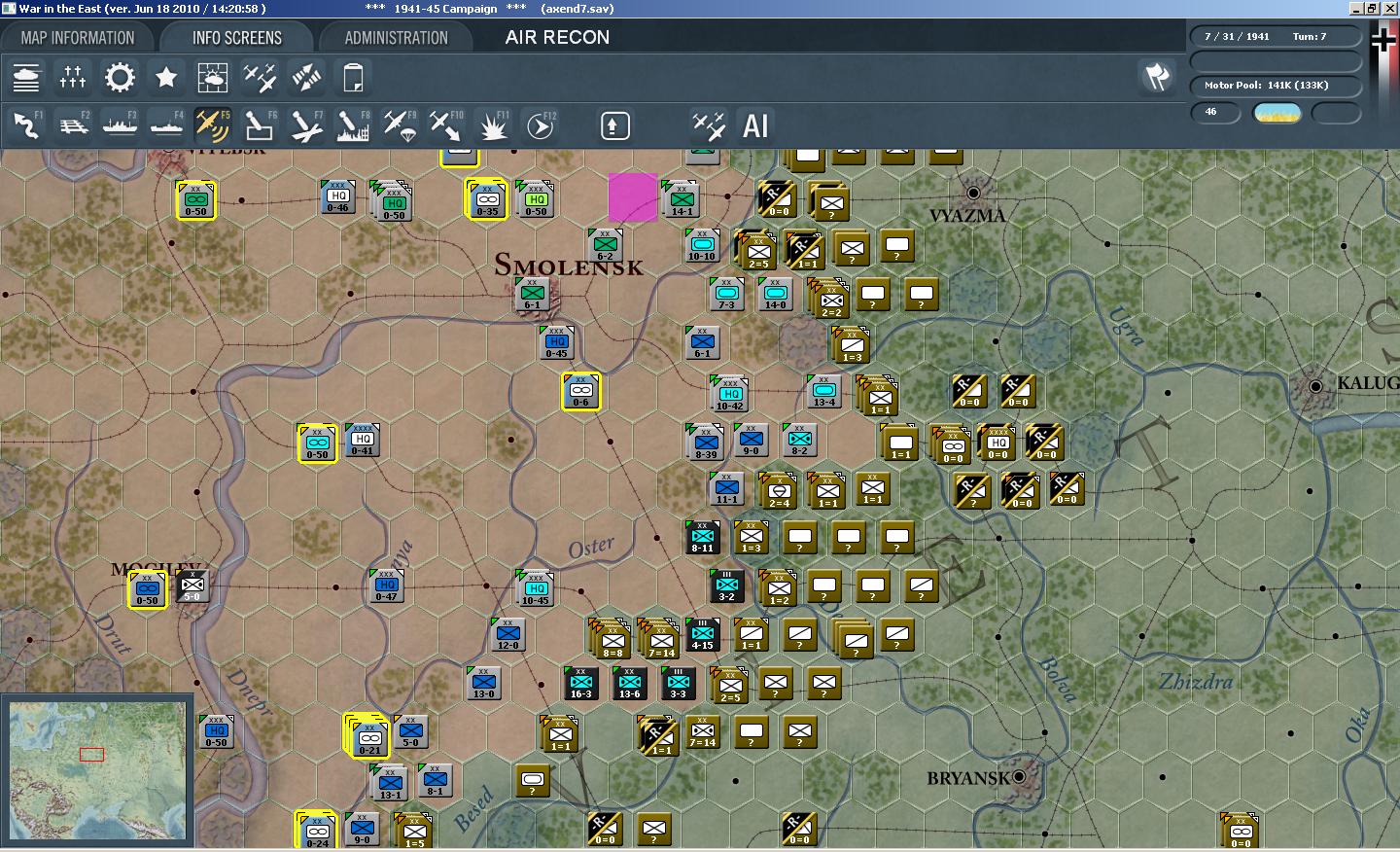Image resolution: width=1400 pixels, height=852 pixels.
Task: Open the ADMINISTRATION tab
Action: (x=396, y=38)
